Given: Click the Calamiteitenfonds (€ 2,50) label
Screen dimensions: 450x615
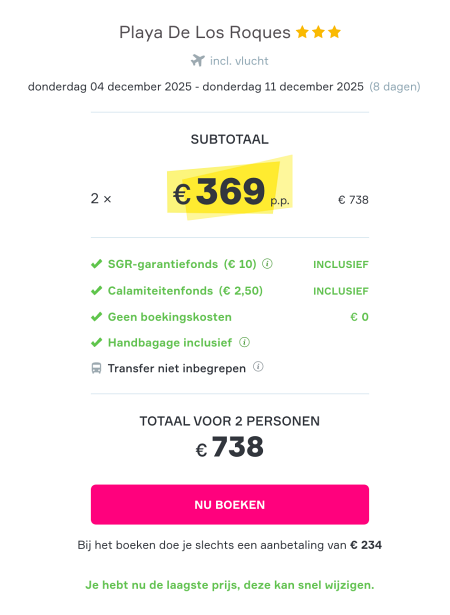Looking at the screenshot, I should [185, 291].
